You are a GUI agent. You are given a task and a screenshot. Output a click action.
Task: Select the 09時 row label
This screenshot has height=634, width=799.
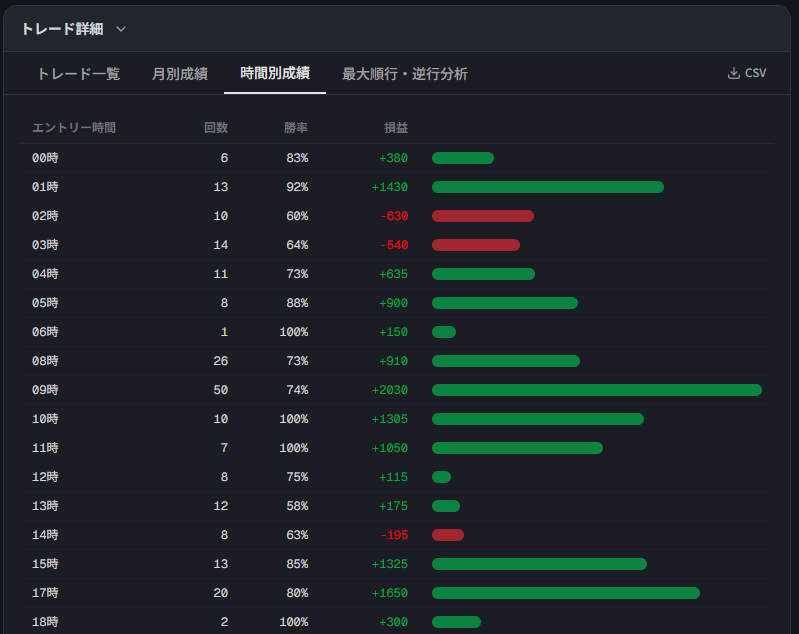click(45, 390)
